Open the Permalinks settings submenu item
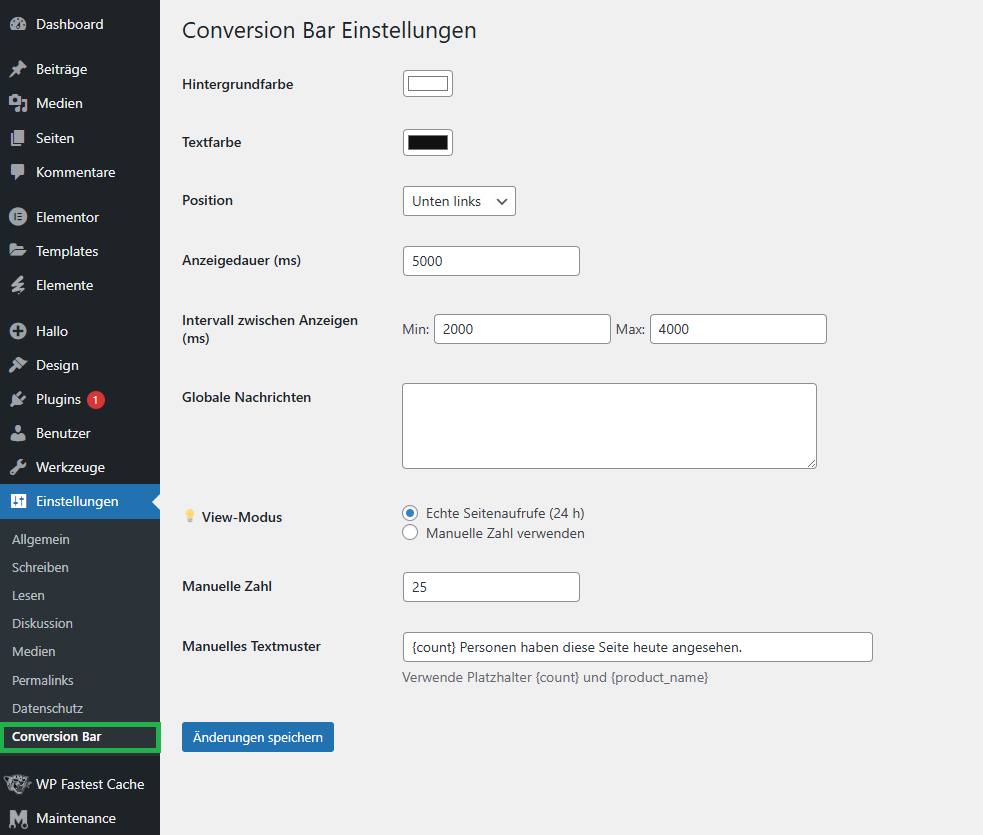Screen dimensions: 983x835 pyautogui.click(x=43, y=680)
